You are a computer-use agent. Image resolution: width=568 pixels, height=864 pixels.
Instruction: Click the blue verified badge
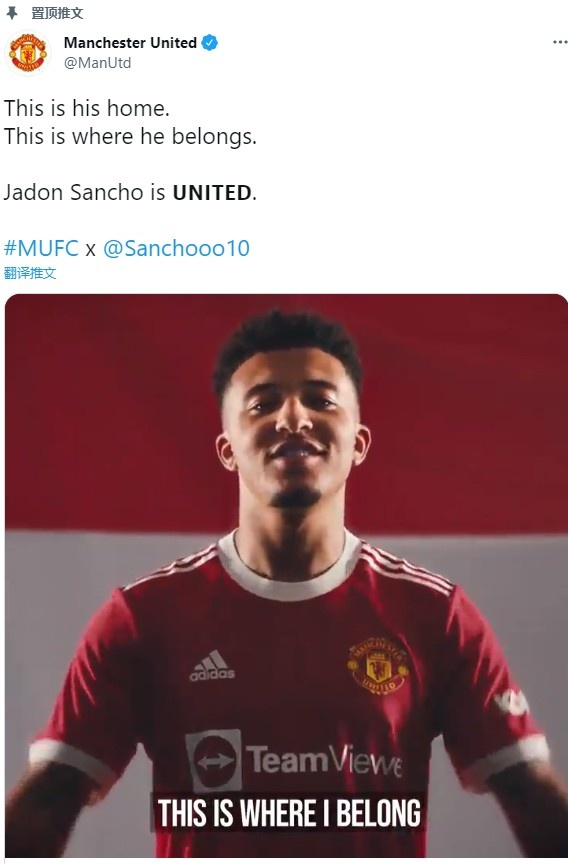pos(209,42)
